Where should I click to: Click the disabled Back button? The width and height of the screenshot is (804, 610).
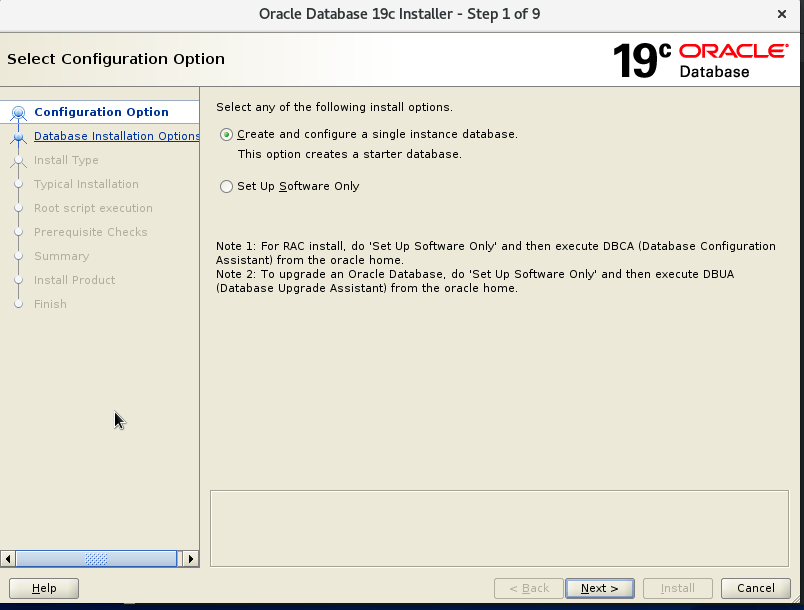(x=529, y=588)
